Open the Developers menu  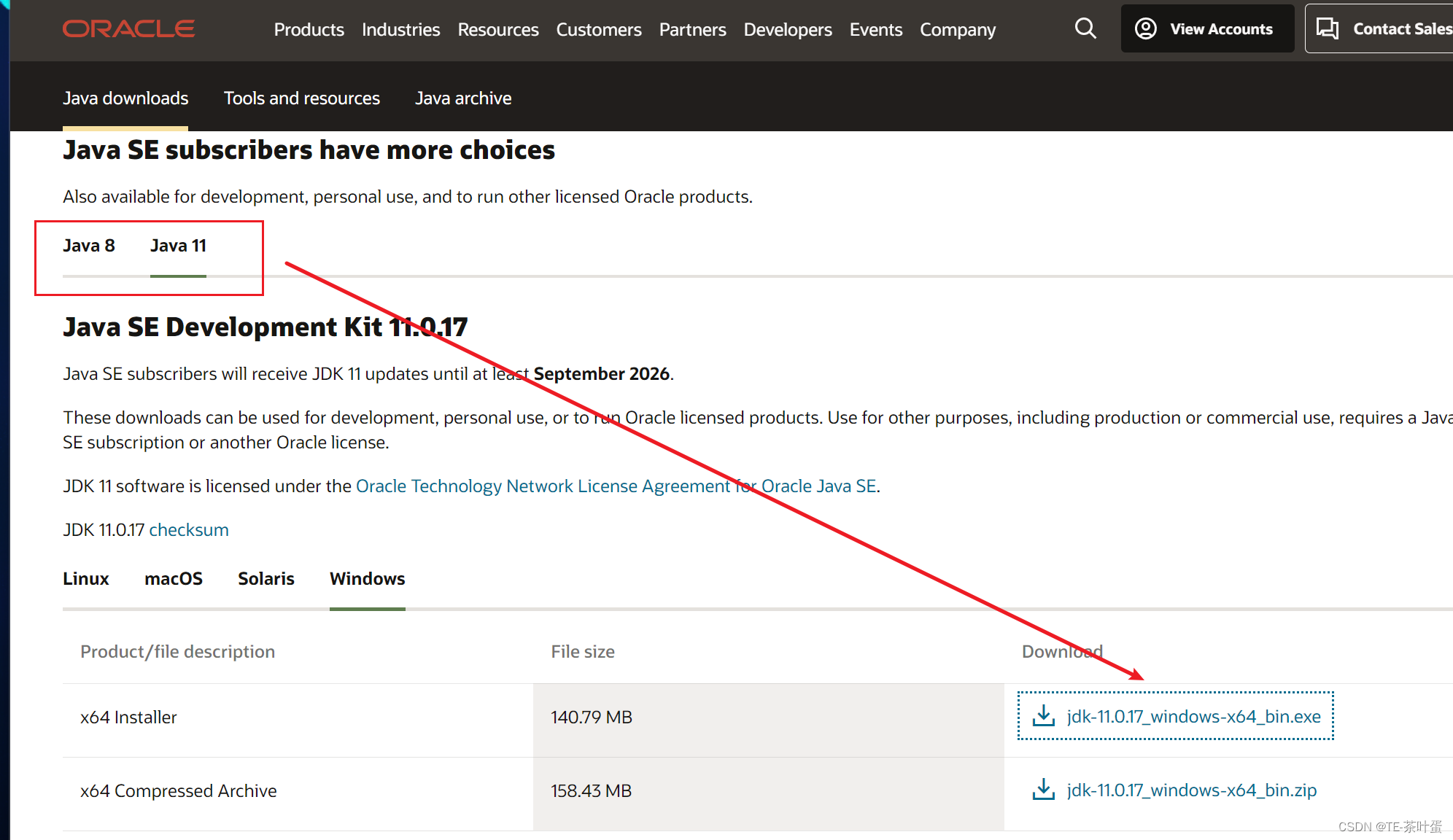[x=788, y=29]
